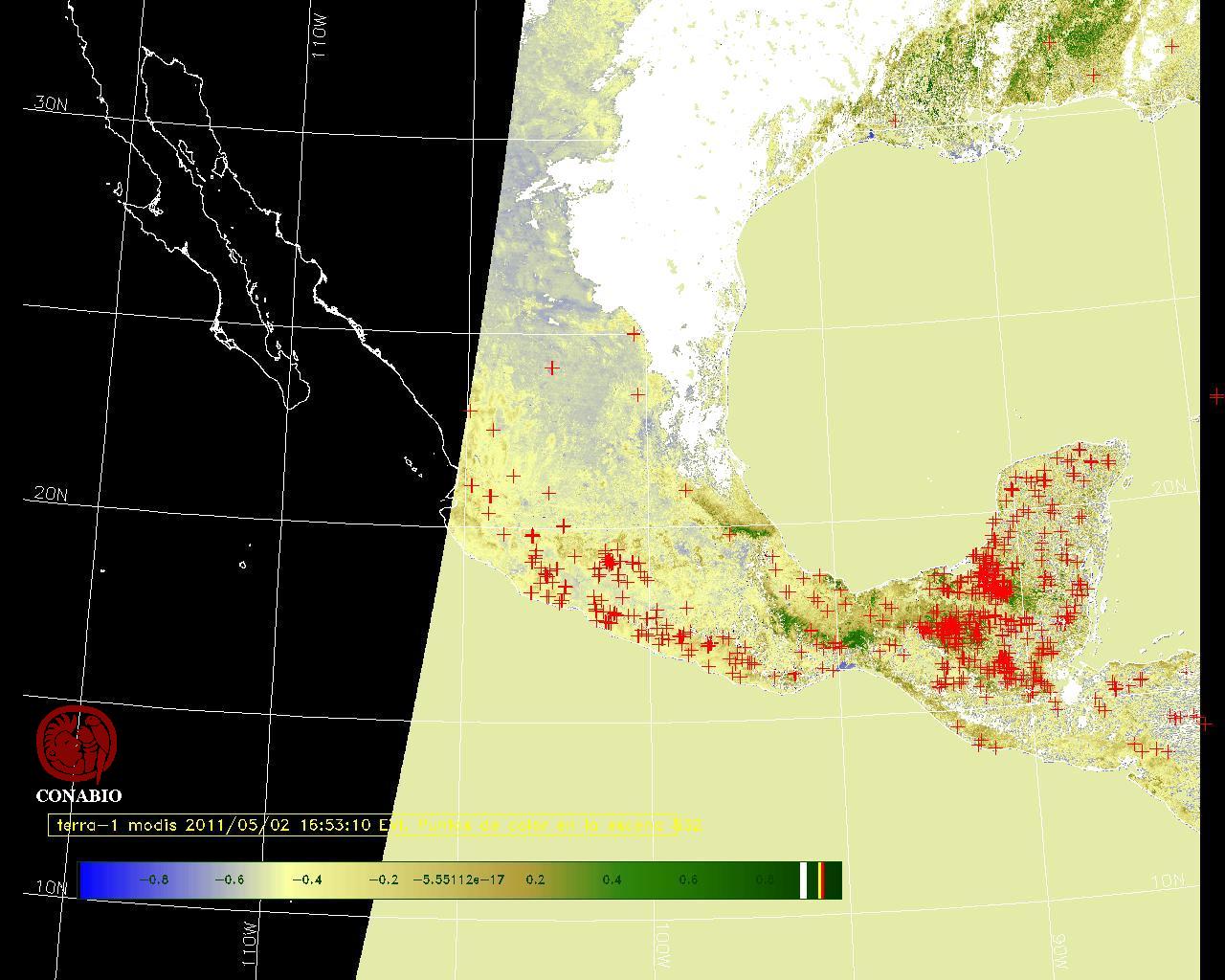This screenshot has width=1225, height=980.
Task: Pick the -0.4 value on the legend bar
Action: coord(306,880)
